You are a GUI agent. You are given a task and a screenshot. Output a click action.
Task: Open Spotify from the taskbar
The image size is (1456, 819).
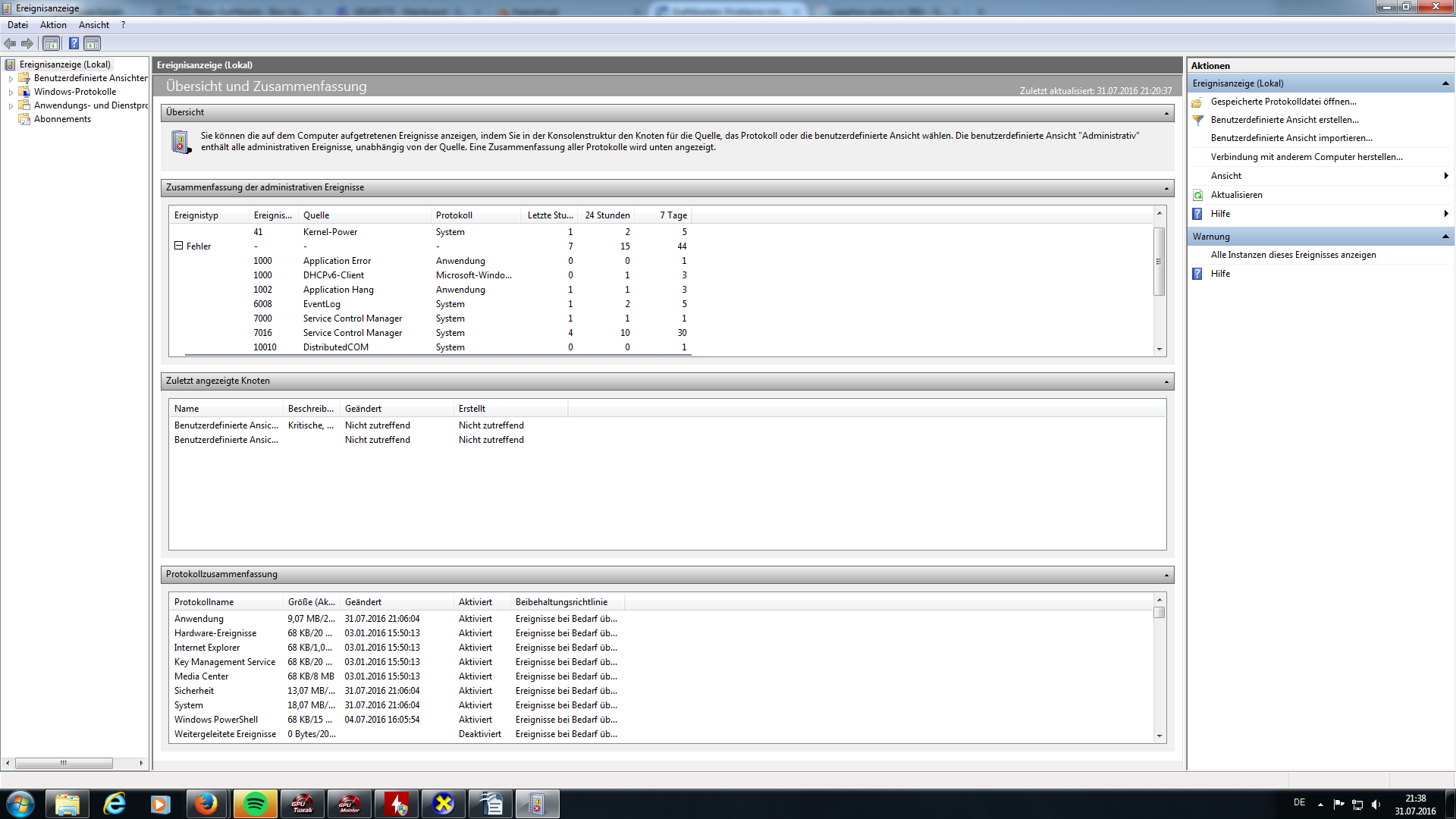tap(255, 804)
